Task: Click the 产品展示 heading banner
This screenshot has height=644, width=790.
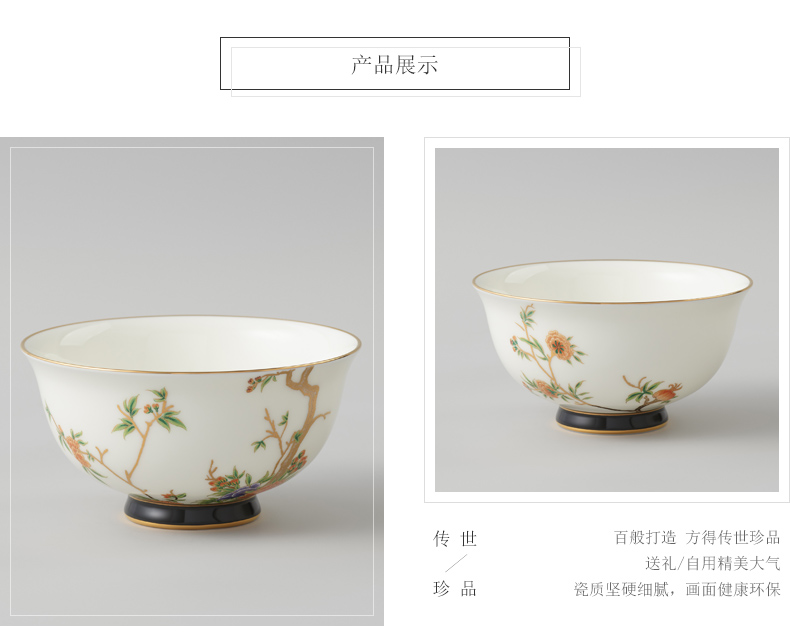Action: point(394,64)
